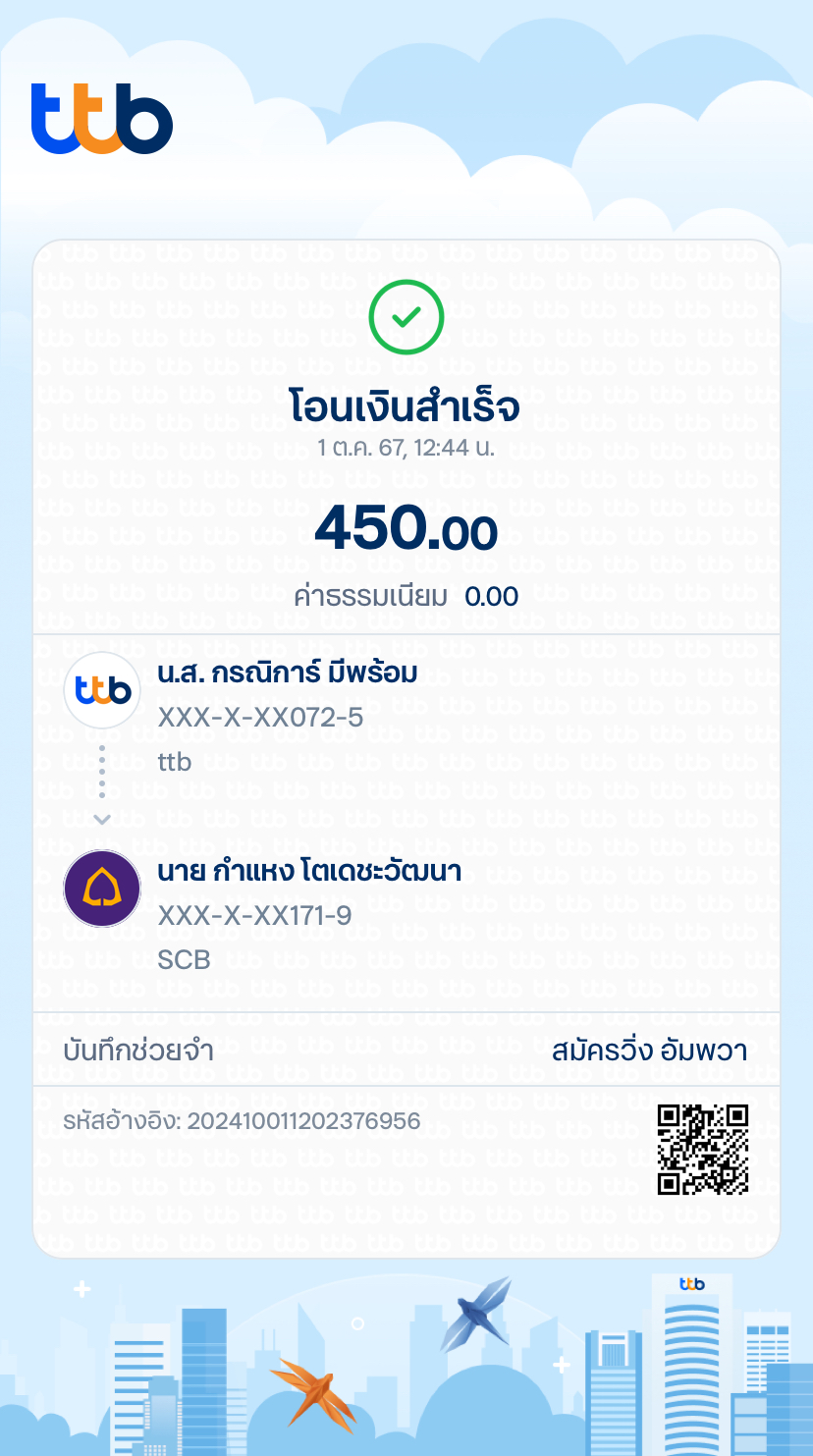Screen dimensions: 813x1456
Task: Click the QR code for verification
Action: pos(703,1149)
